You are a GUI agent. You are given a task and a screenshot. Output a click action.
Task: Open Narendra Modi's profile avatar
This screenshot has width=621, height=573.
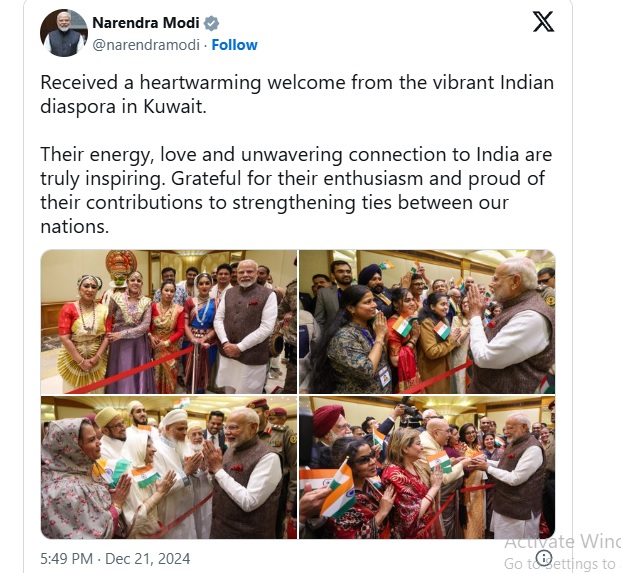click(x=64, y=33)
